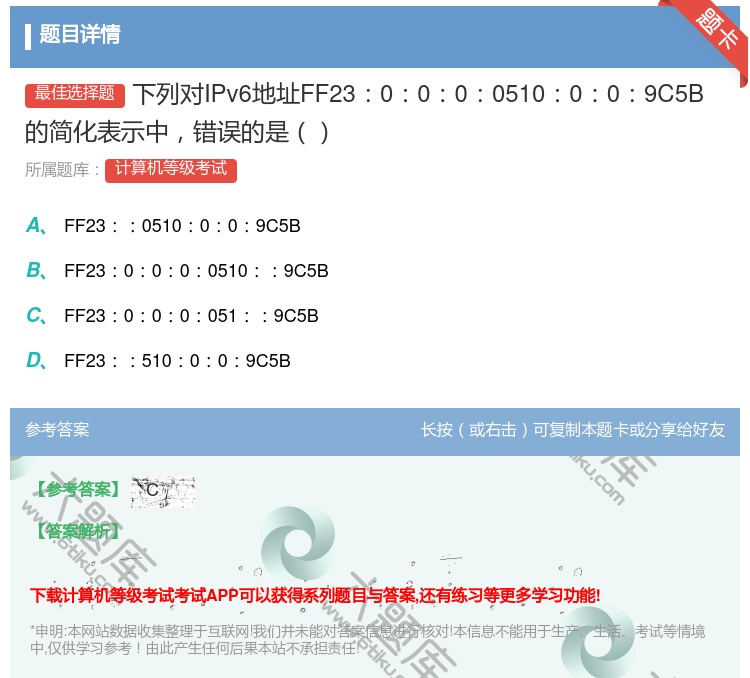Select option B FF23:0:0:0:0510::9C5B

[177, 271]
